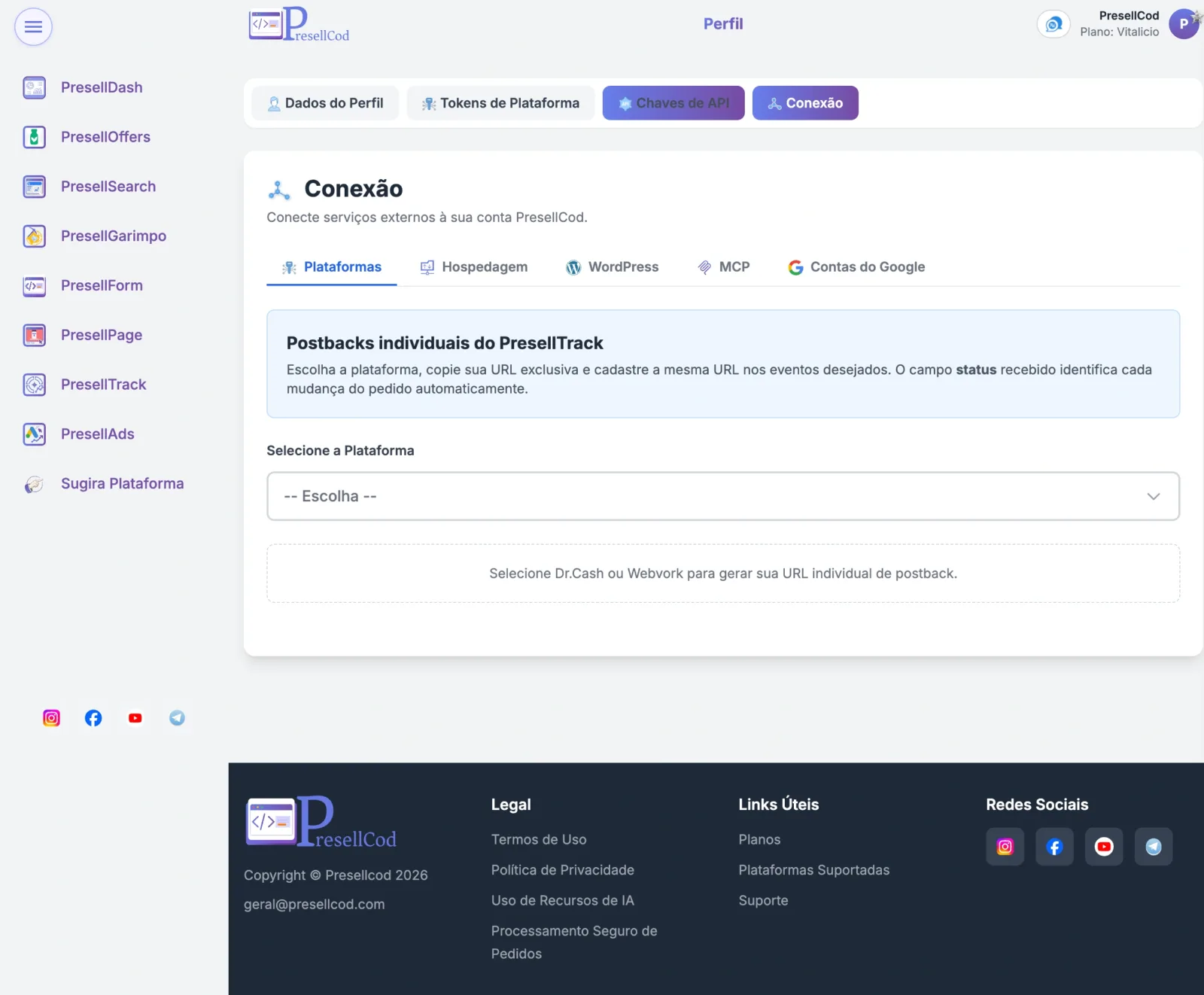Click the Sugira Plataforma sidebar item
1204x995 pixels.
point(103,484)
